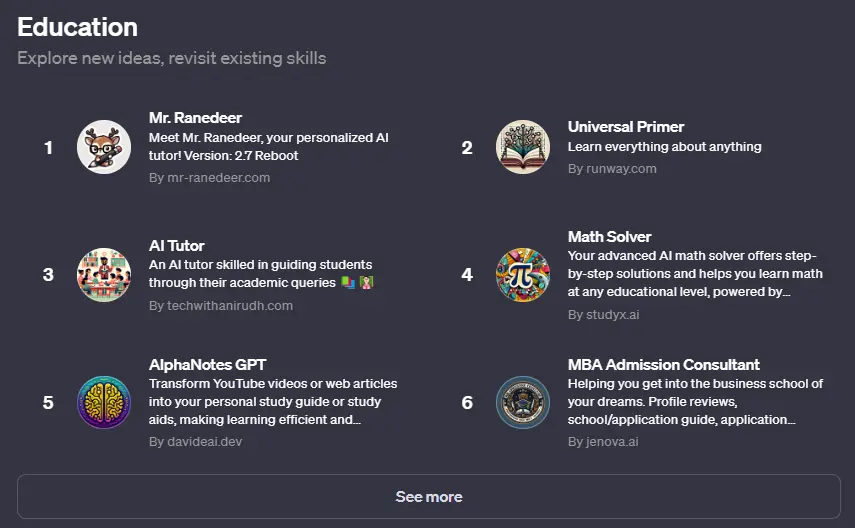Open the MBA Admission Consultant title

pos(664,364)
